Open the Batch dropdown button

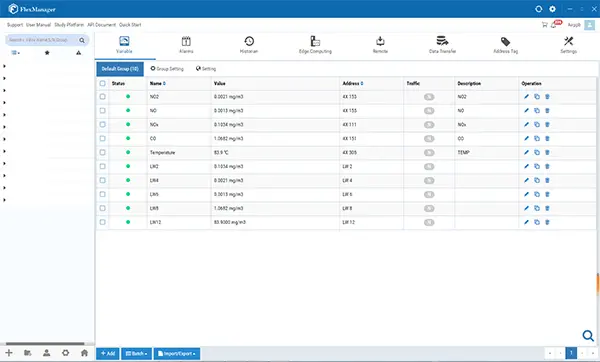137,354
